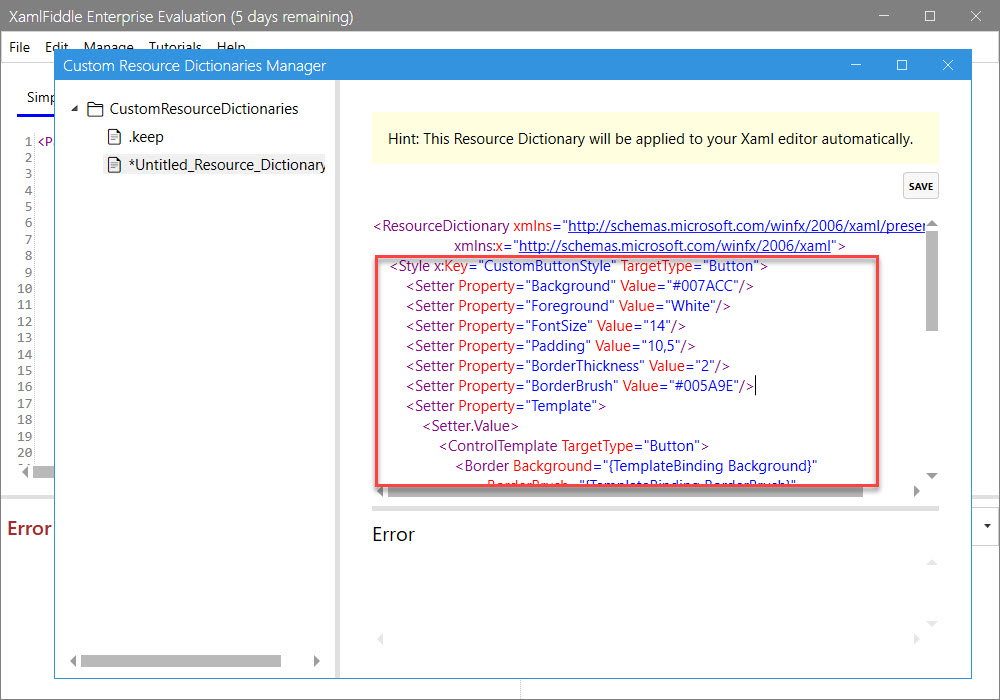Click the code editor vertical scrollbar thumb
1000x700 pixels.
[932, 281]
